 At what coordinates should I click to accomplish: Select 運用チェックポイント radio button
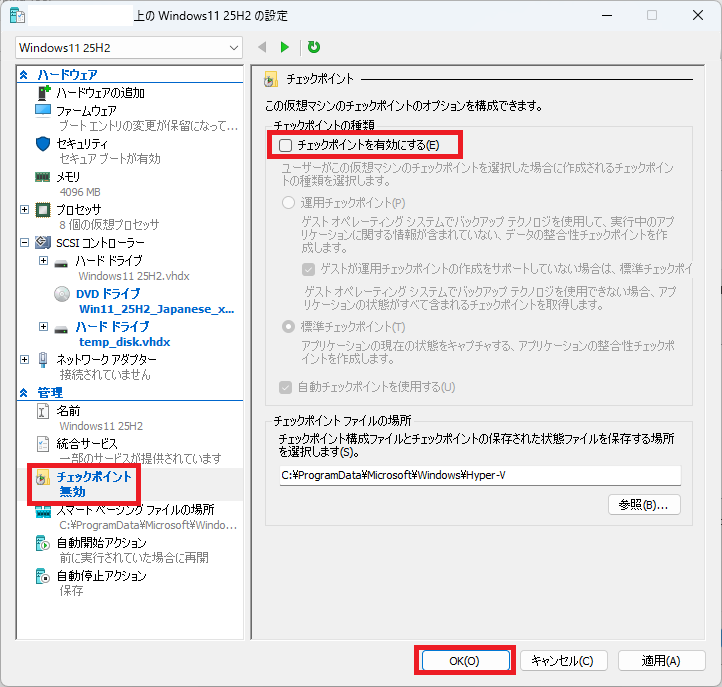[x=288, y=203]
